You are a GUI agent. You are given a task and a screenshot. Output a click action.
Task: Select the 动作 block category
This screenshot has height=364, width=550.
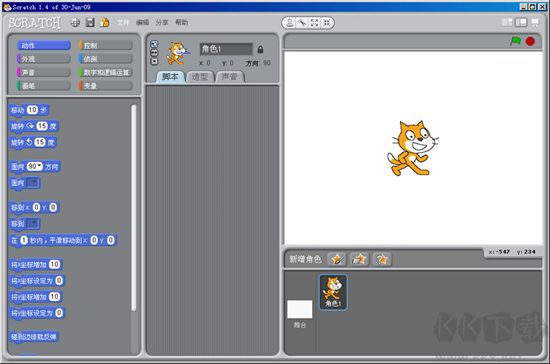click(44, 45)
